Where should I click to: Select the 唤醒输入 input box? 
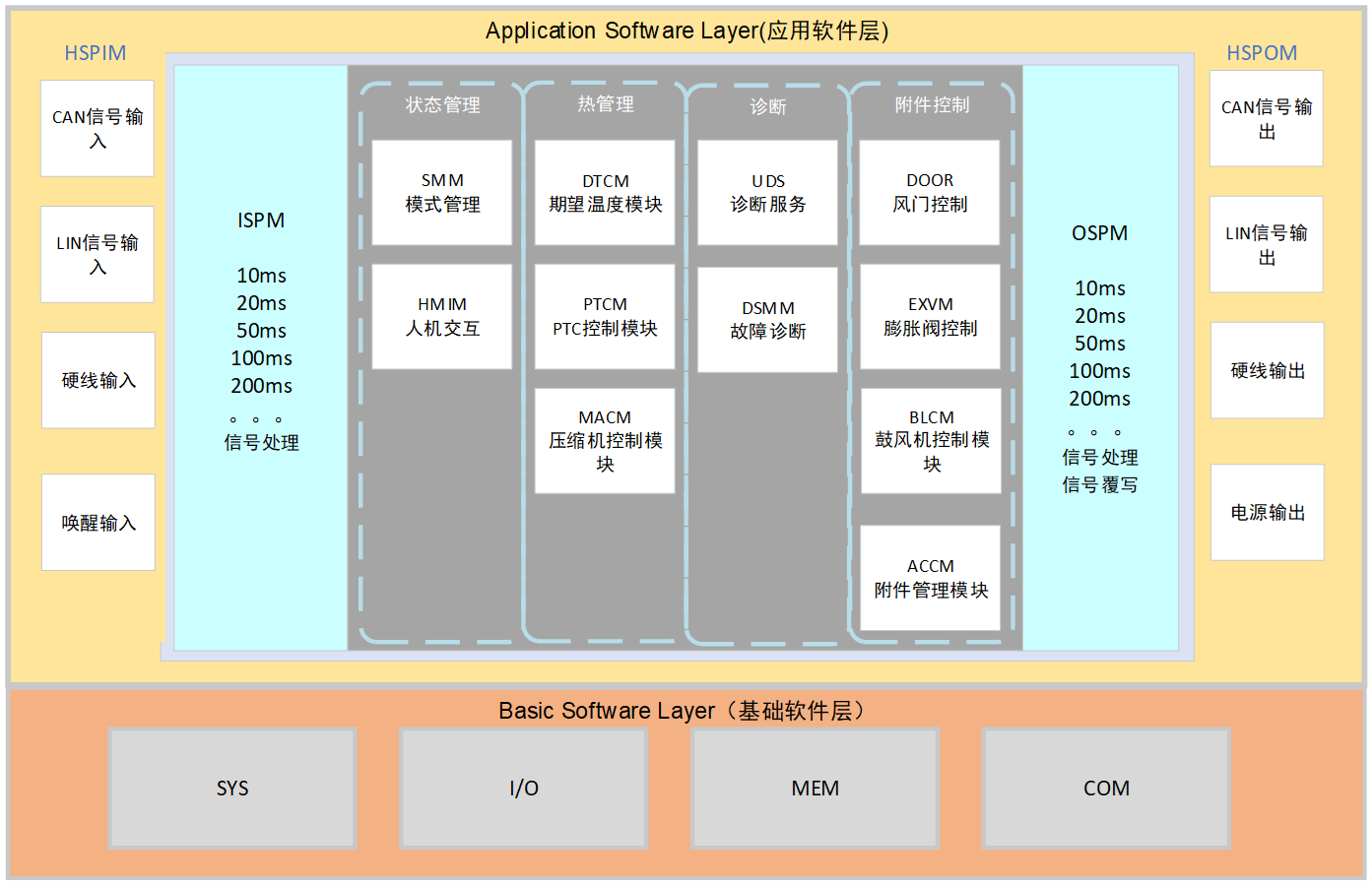tap(98, 523)
